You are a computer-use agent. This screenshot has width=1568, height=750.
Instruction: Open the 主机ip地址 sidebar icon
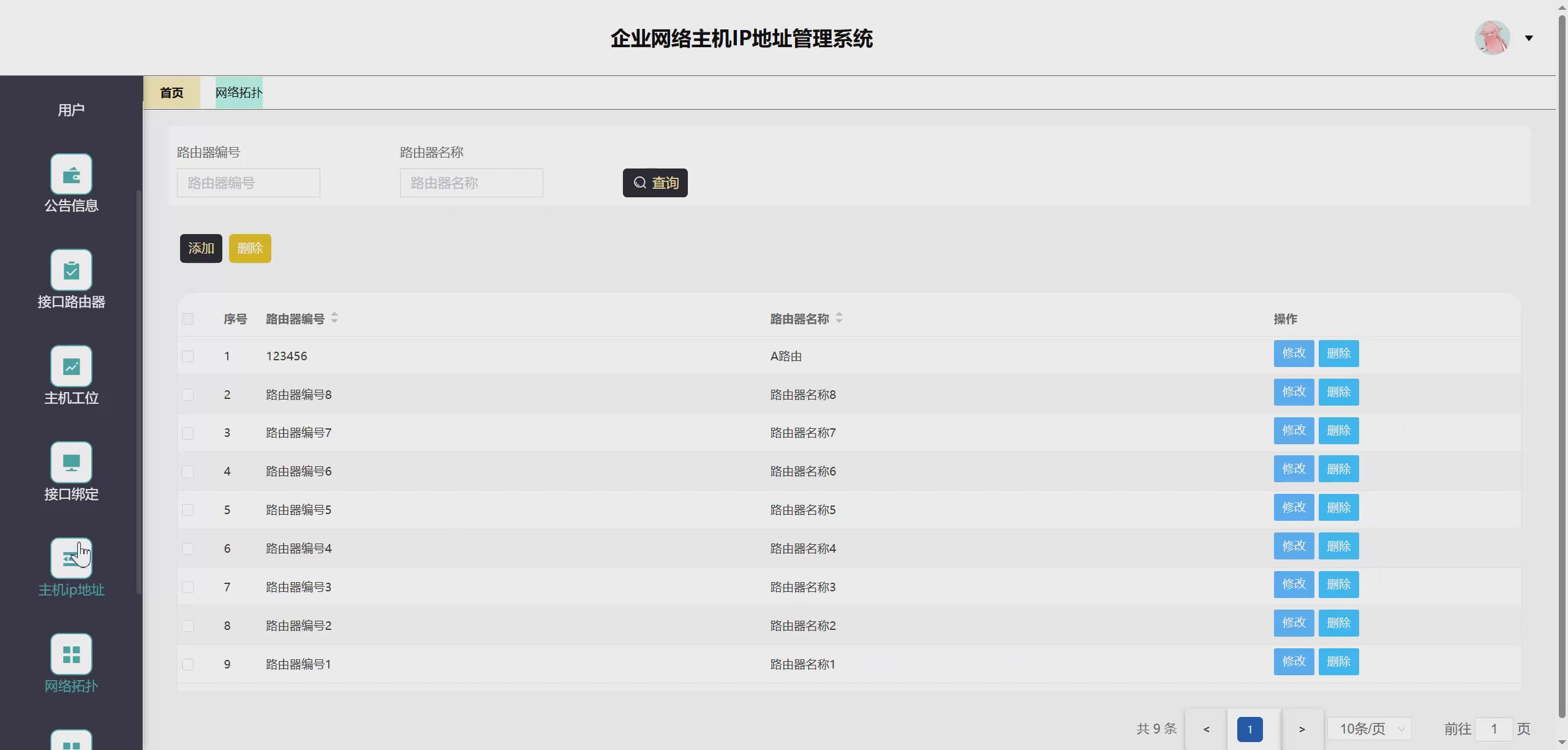(x=71, y=559)
